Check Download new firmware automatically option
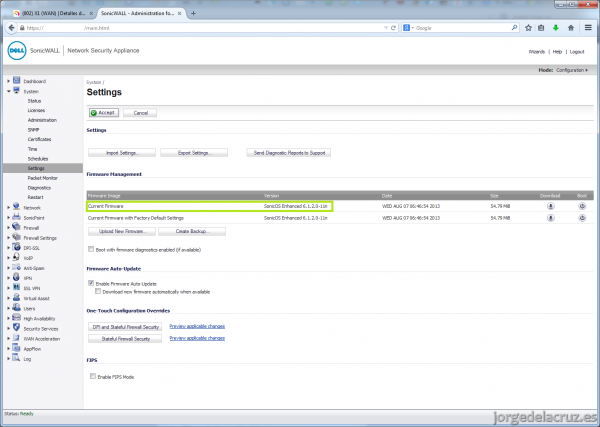 (x=98, y=291)
